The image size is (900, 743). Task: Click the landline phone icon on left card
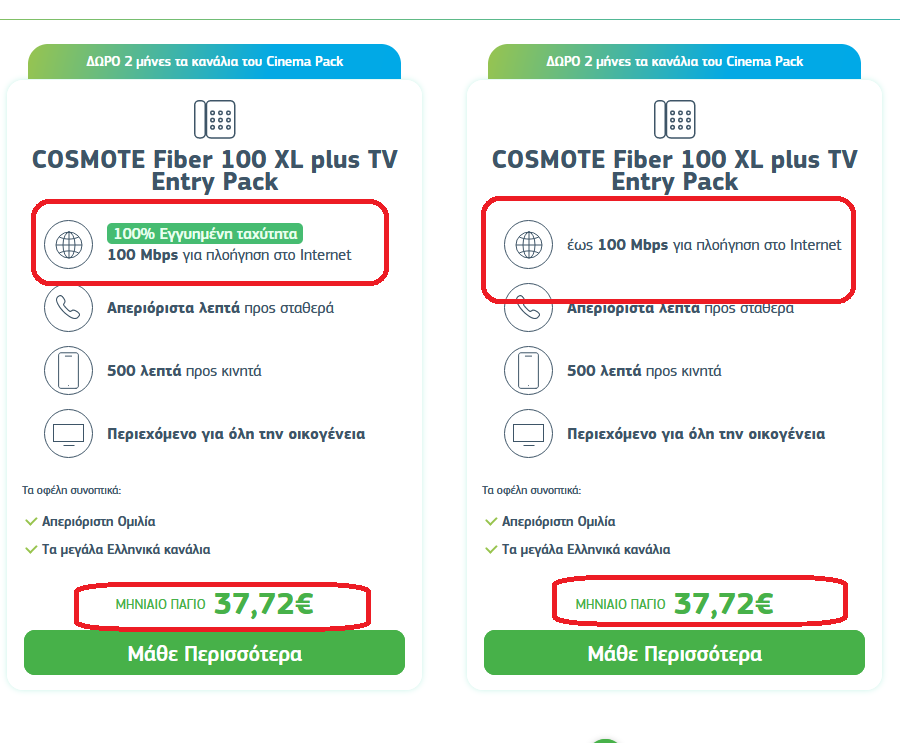(x=215, y=119)
